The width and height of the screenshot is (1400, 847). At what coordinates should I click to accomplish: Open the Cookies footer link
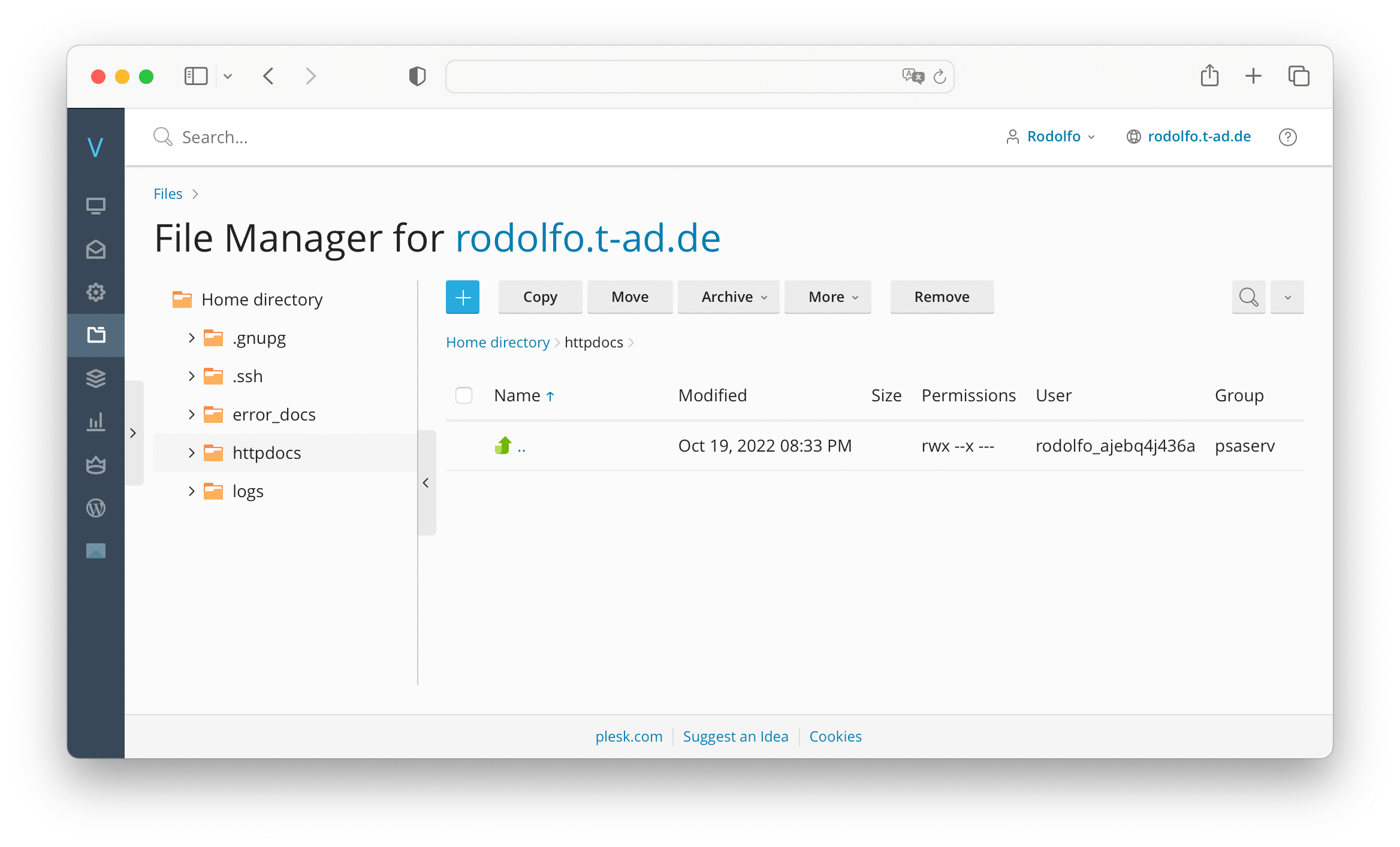click(835, 737)
